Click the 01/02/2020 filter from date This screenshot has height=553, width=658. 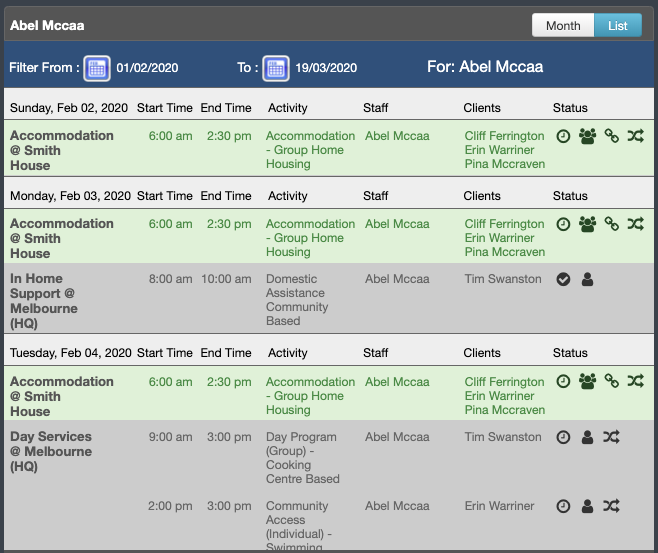[147, 68]
